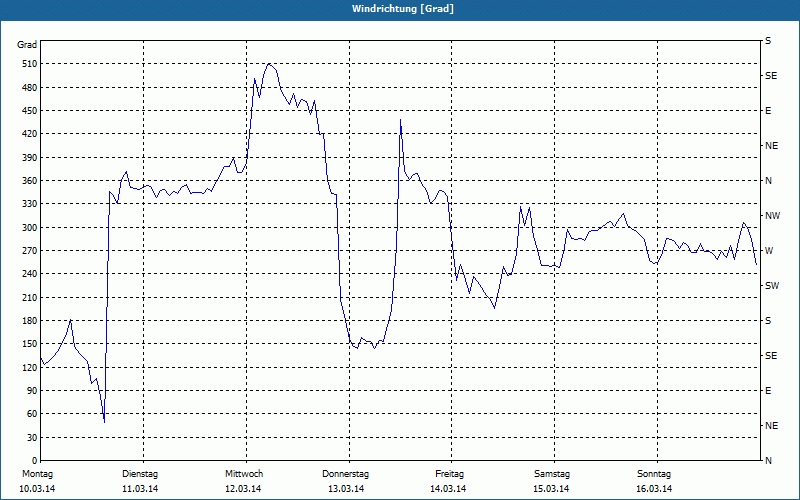Pick the date 13.03.14
Viewport: 800px width, 500px height.
346,489
